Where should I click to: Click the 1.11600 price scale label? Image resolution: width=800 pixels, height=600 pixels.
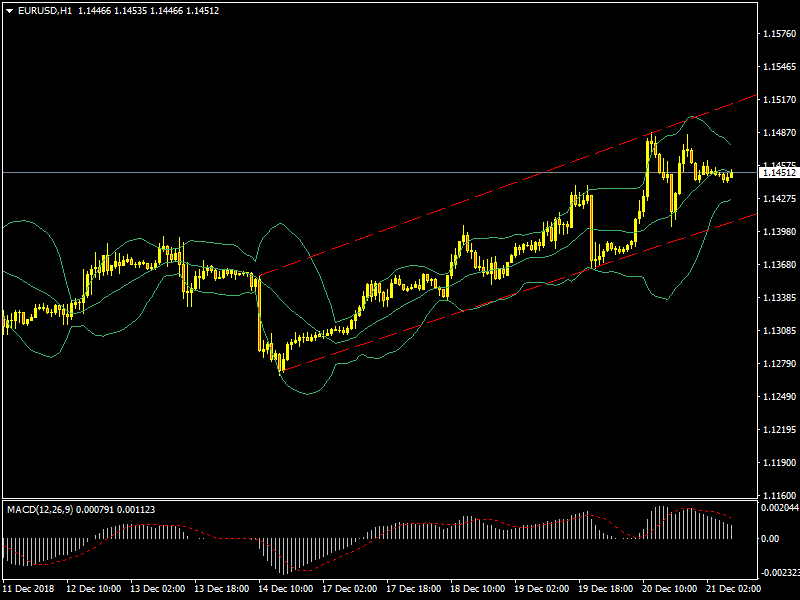778,496
